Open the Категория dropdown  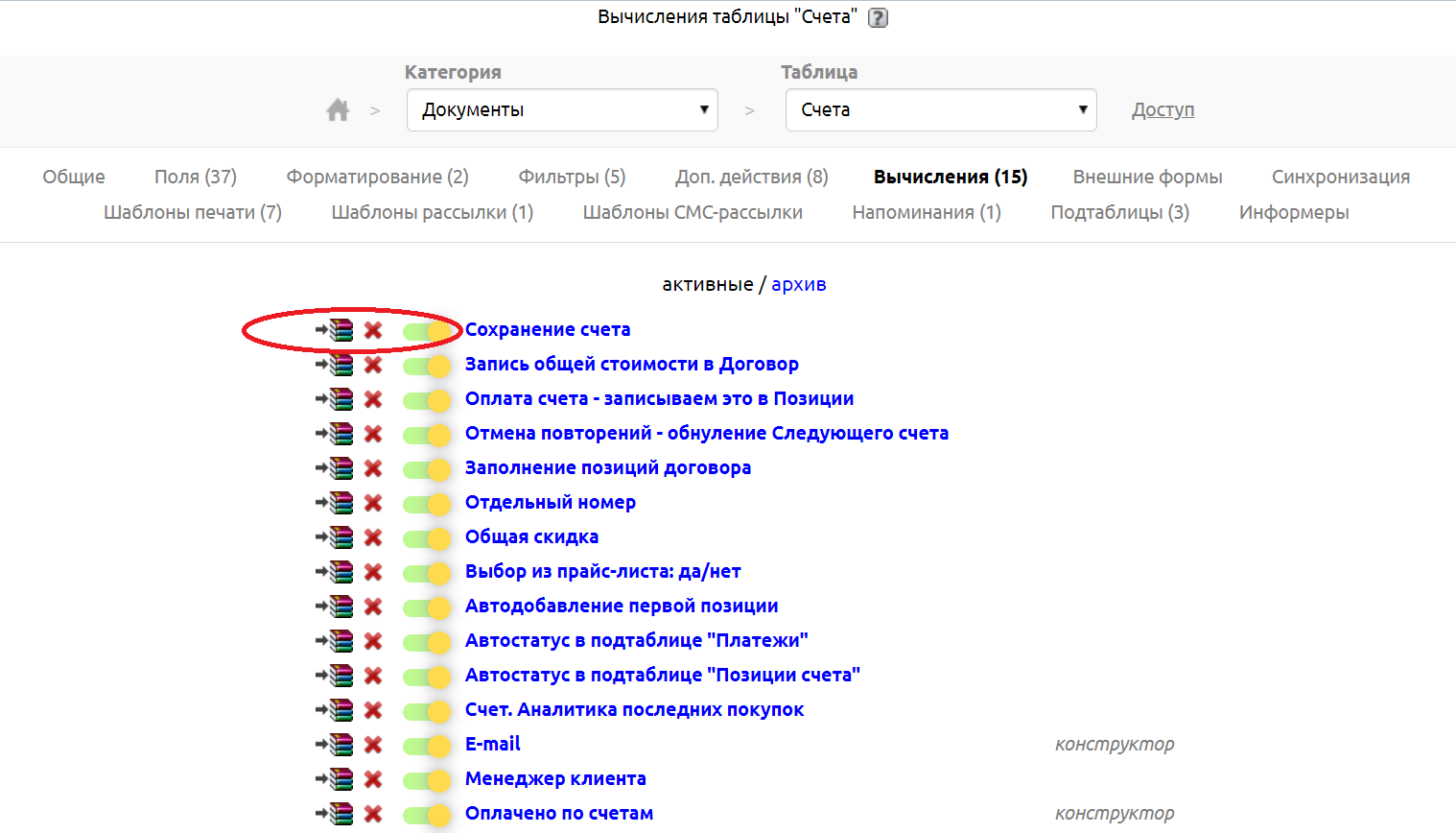tap(562, 110)
